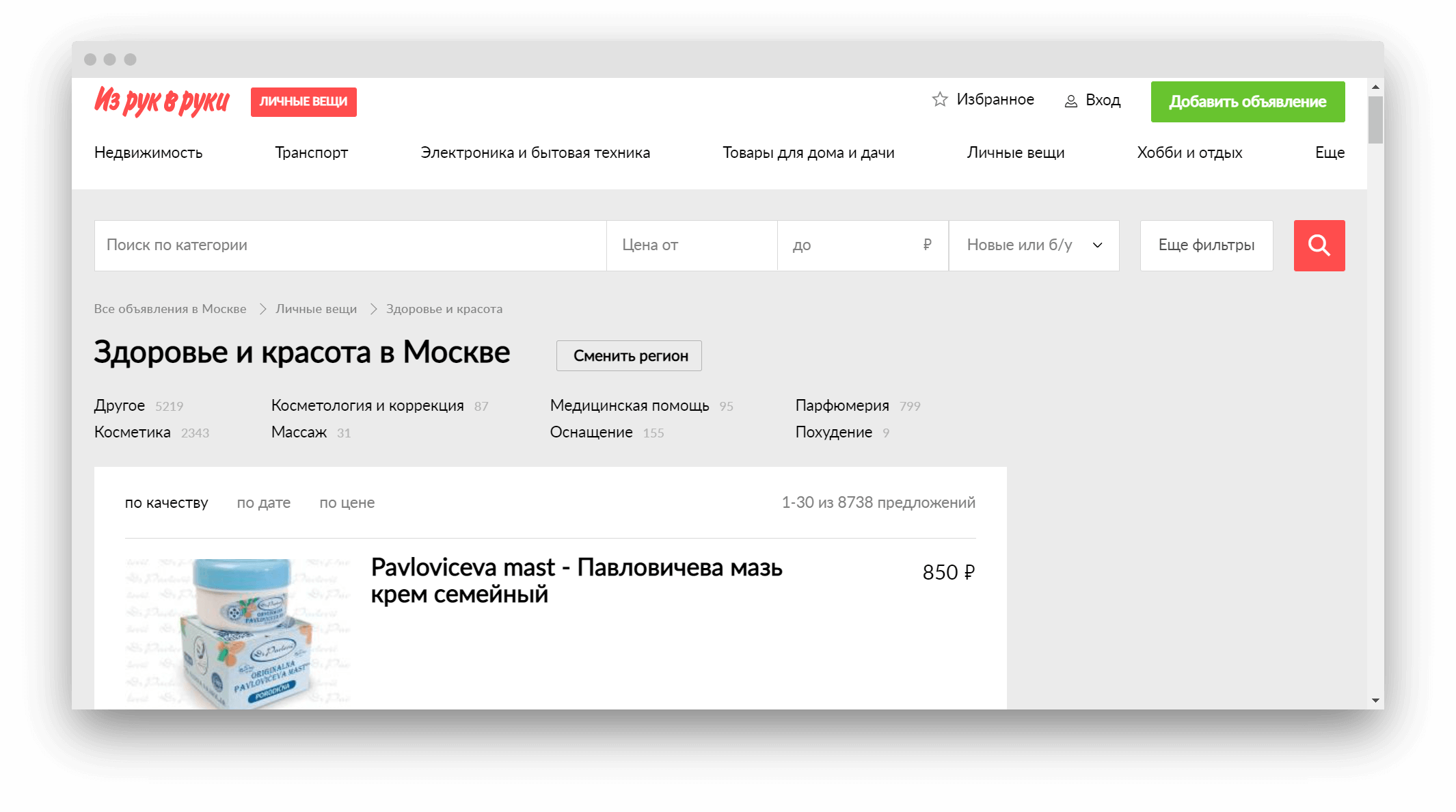Click the Favorites star icon
The width and height of the screenshot is (1456, 812).
(940, 100)
